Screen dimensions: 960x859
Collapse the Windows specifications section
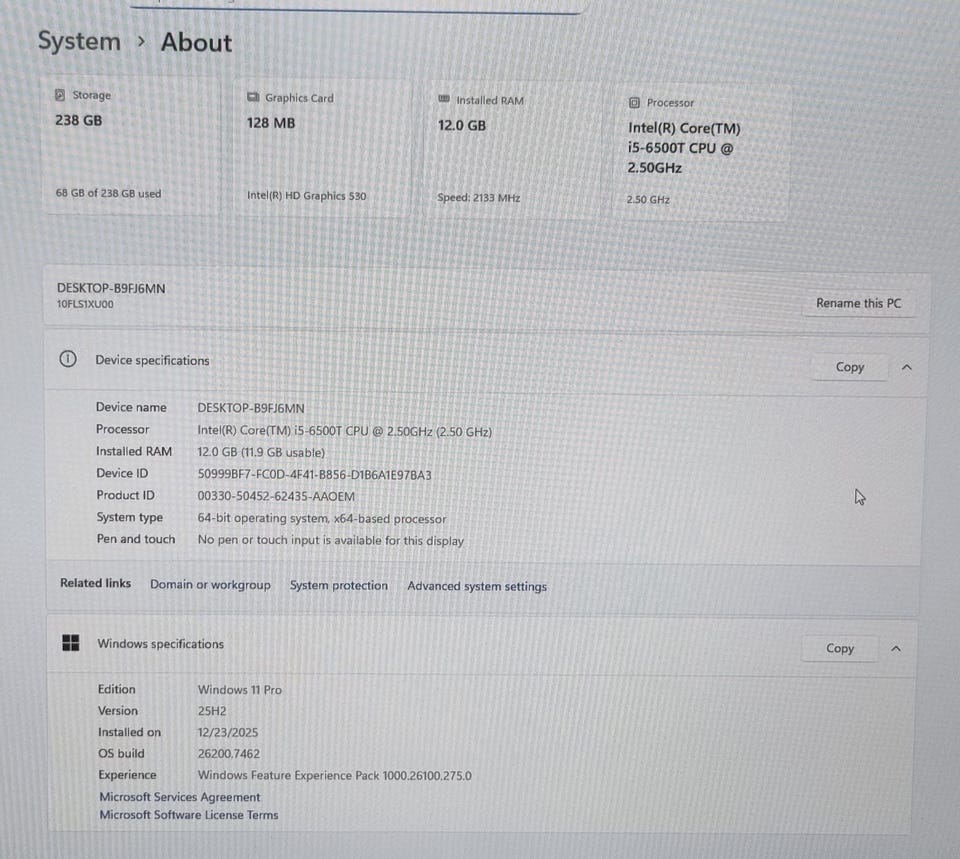tap(896, 648)
